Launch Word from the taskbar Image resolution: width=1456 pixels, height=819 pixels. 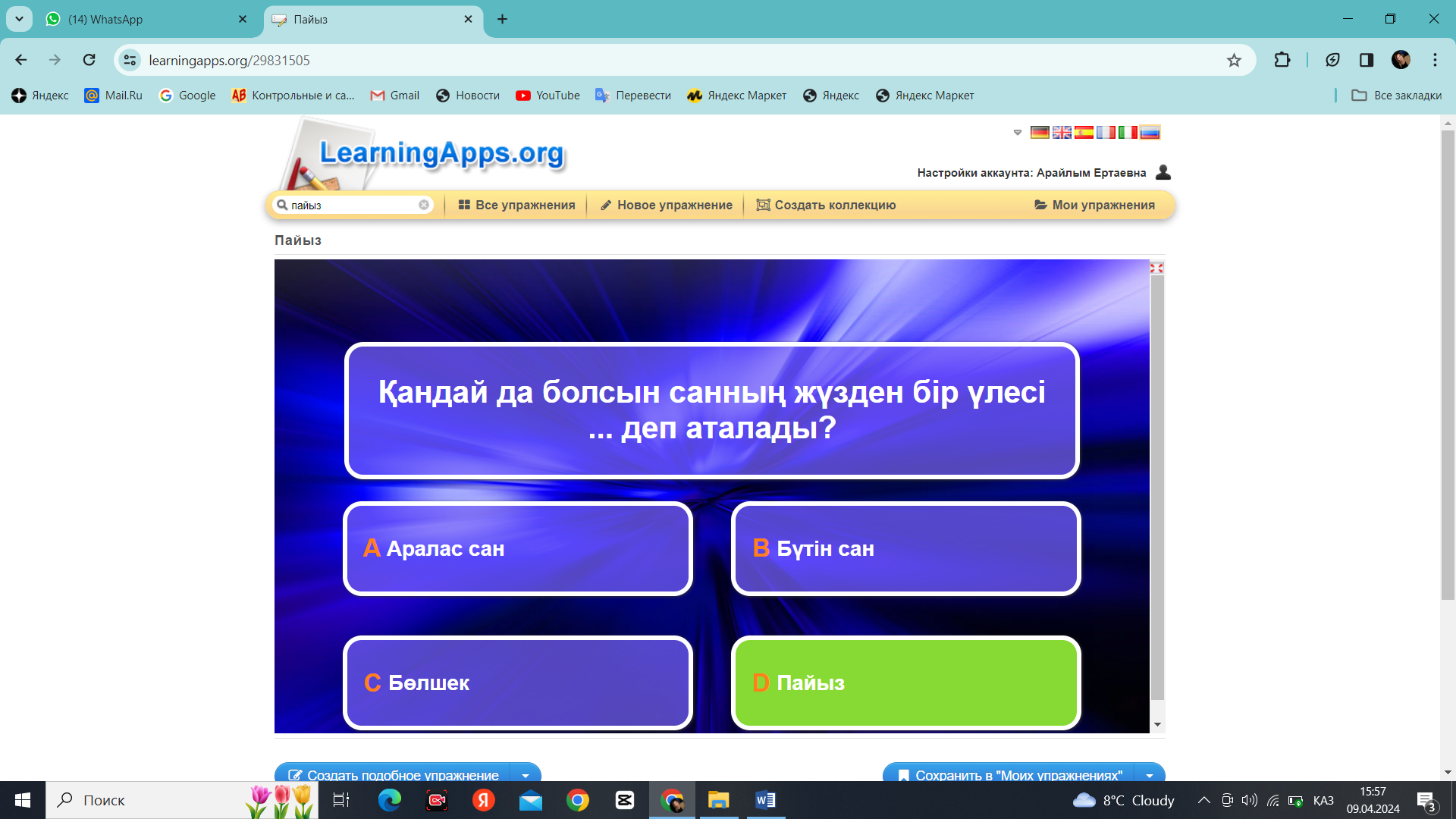[x=765, y=800]
